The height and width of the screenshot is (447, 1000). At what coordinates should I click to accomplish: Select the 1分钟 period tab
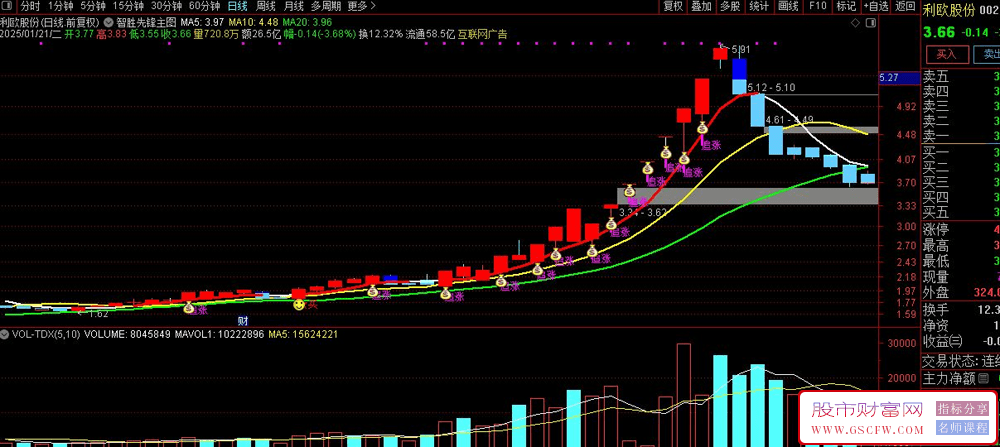(61, 6)
